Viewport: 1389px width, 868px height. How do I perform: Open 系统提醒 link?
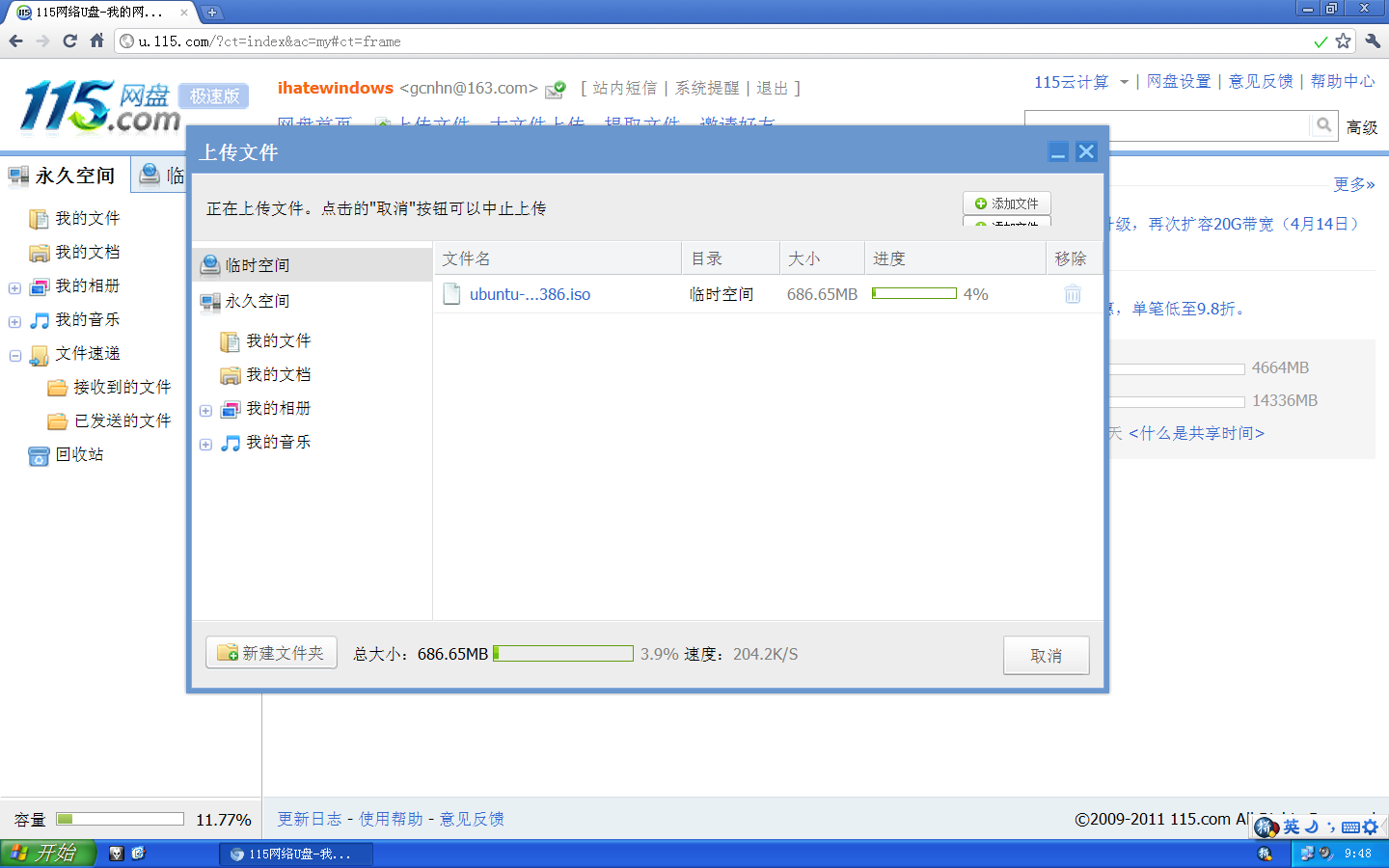pyautogui.click(x=707, y=88)
